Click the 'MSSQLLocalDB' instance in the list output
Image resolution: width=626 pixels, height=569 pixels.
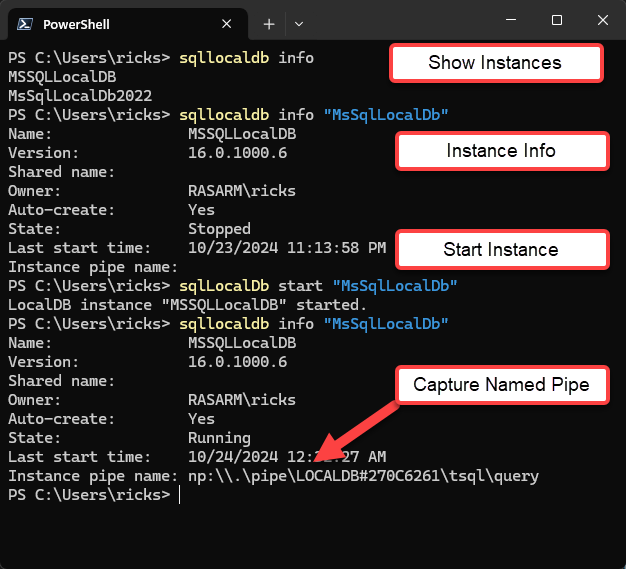click(x=62, y=77)
